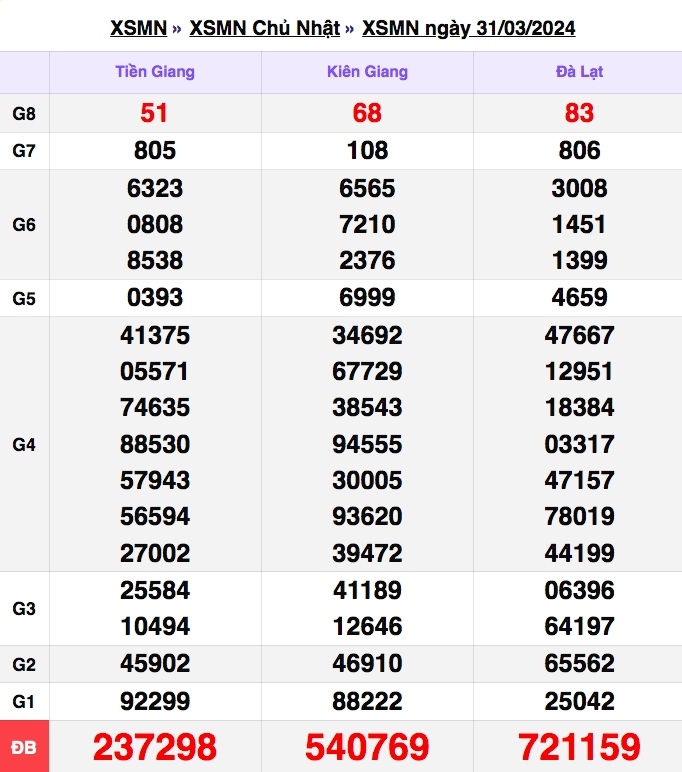This screenshot has height=772, width=682.
Task: Click the G5 row label
Action: (x=24, y=298)
